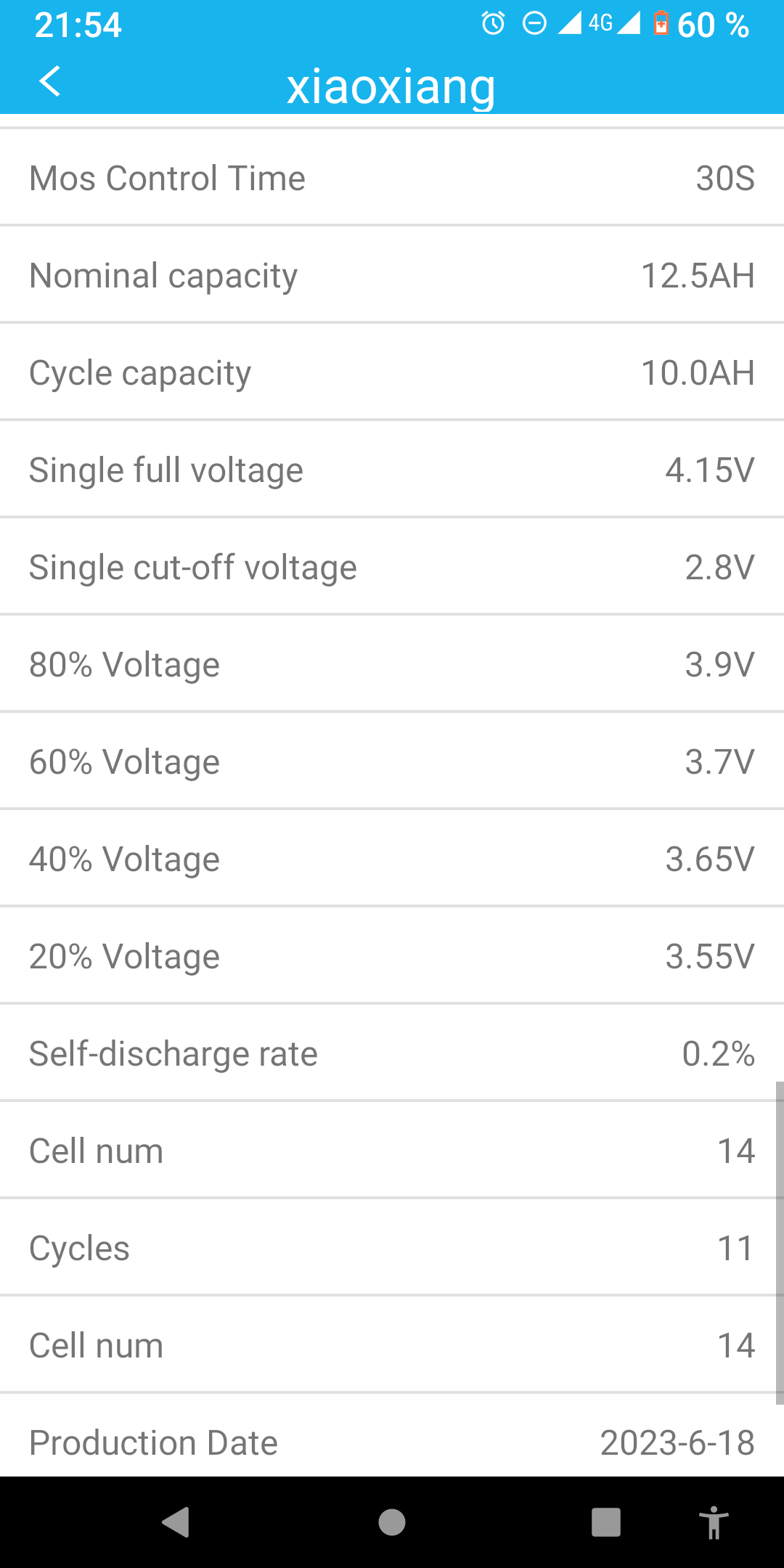
Task: Open the Self-discharge rate setting
Action: 392,1054
